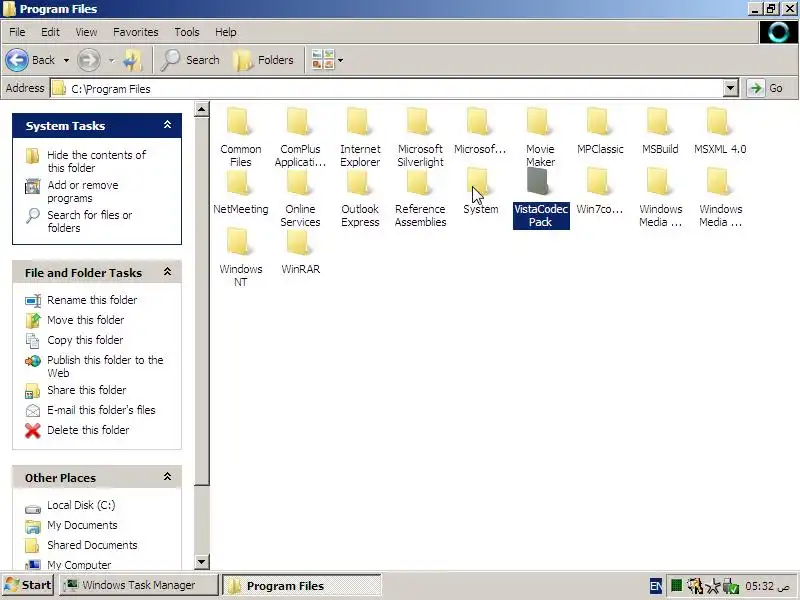Select the truncated Microsof... folder

480,131
